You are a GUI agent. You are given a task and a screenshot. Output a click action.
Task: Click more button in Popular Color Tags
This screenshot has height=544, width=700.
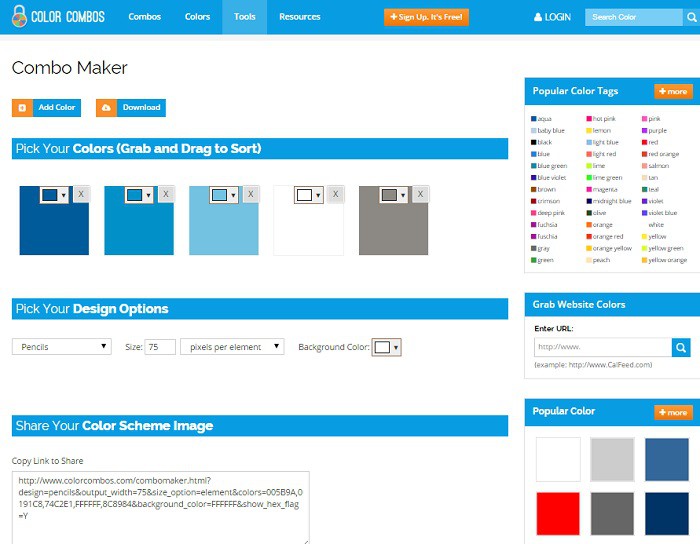(x=672, y=91)
